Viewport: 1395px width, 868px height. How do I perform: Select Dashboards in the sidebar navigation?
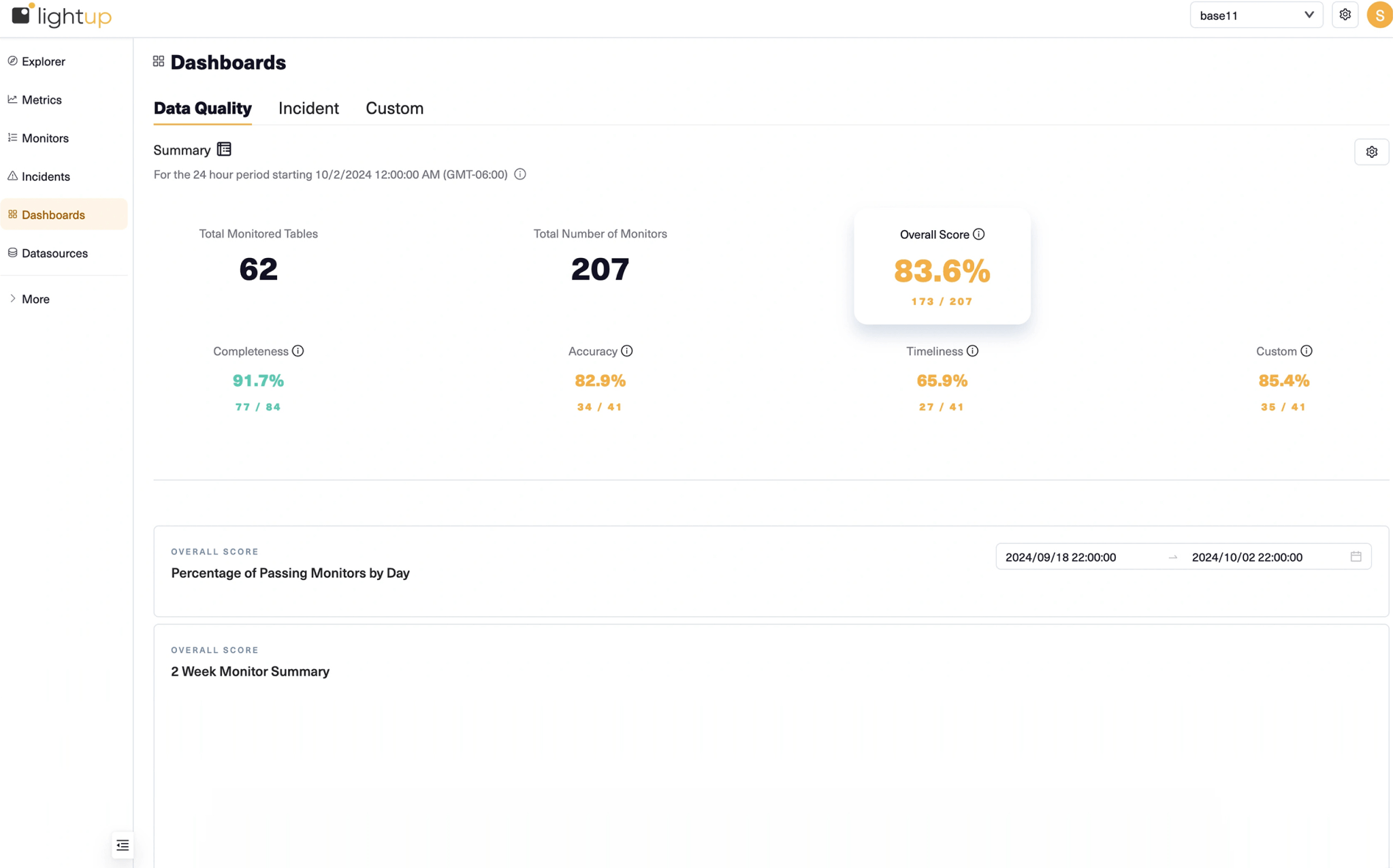[x=53, y=214]
